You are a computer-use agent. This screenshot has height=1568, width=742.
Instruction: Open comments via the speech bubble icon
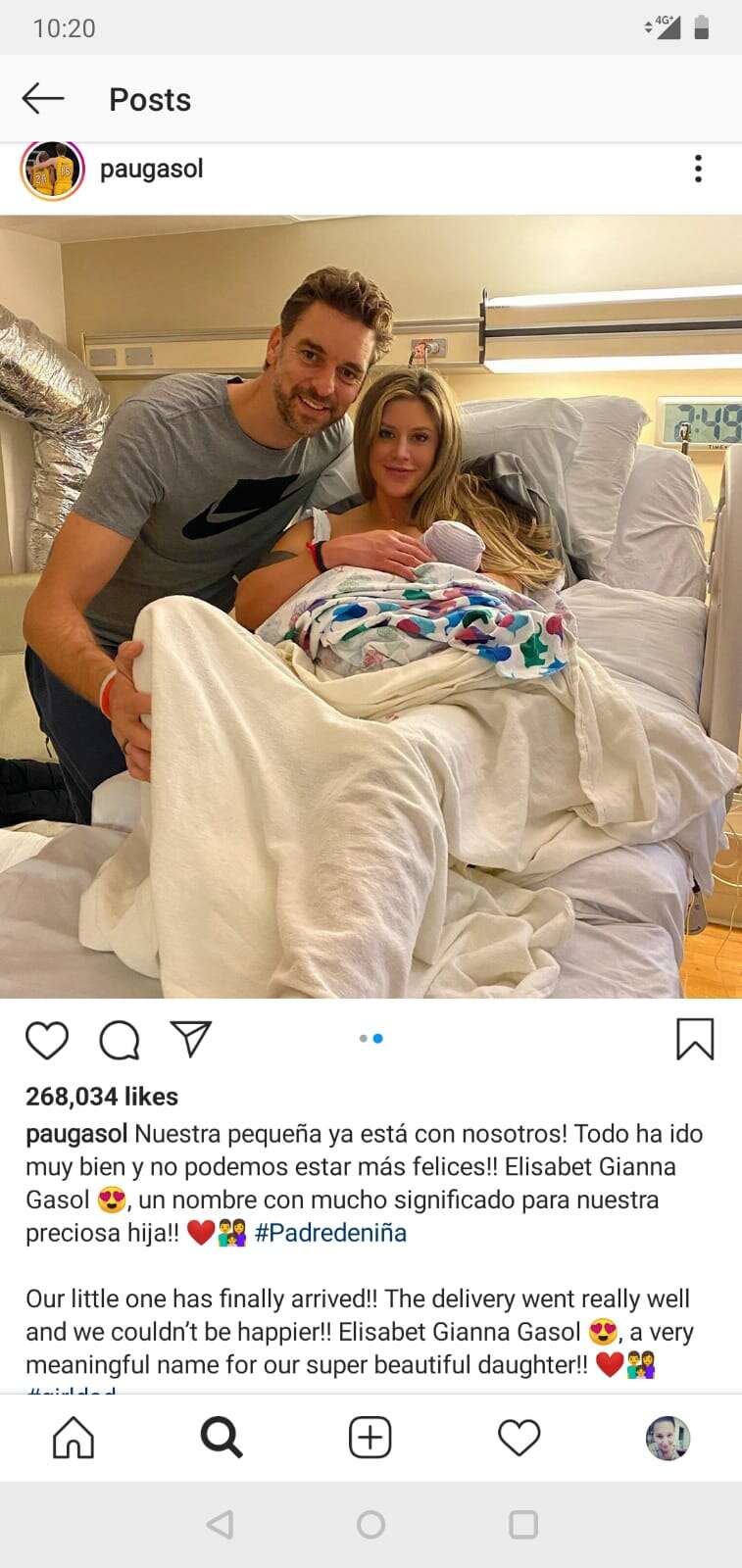(x=119, y=1040)
